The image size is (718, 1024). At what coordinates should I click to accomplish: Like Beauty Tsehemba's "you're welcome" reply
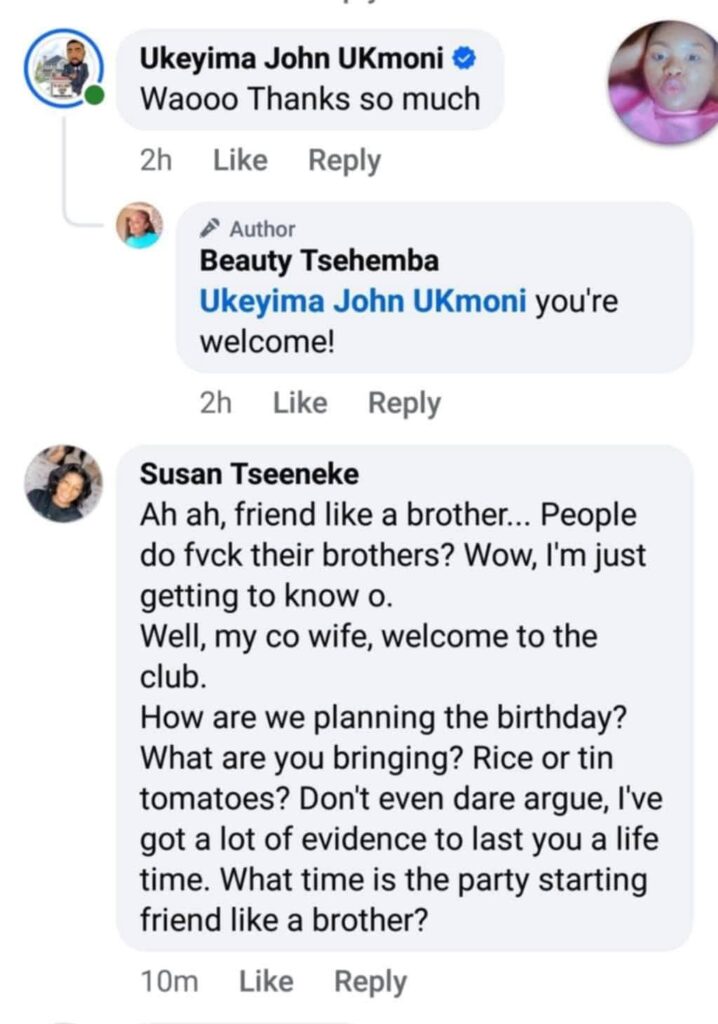click(x=300, y=403)
